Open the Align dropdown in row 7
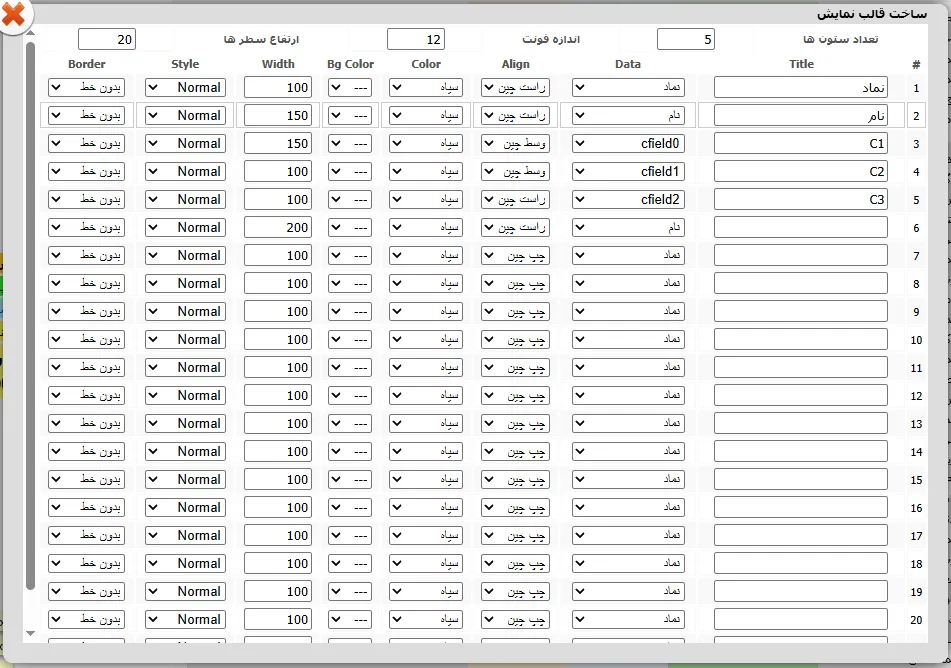 (516, 255)
